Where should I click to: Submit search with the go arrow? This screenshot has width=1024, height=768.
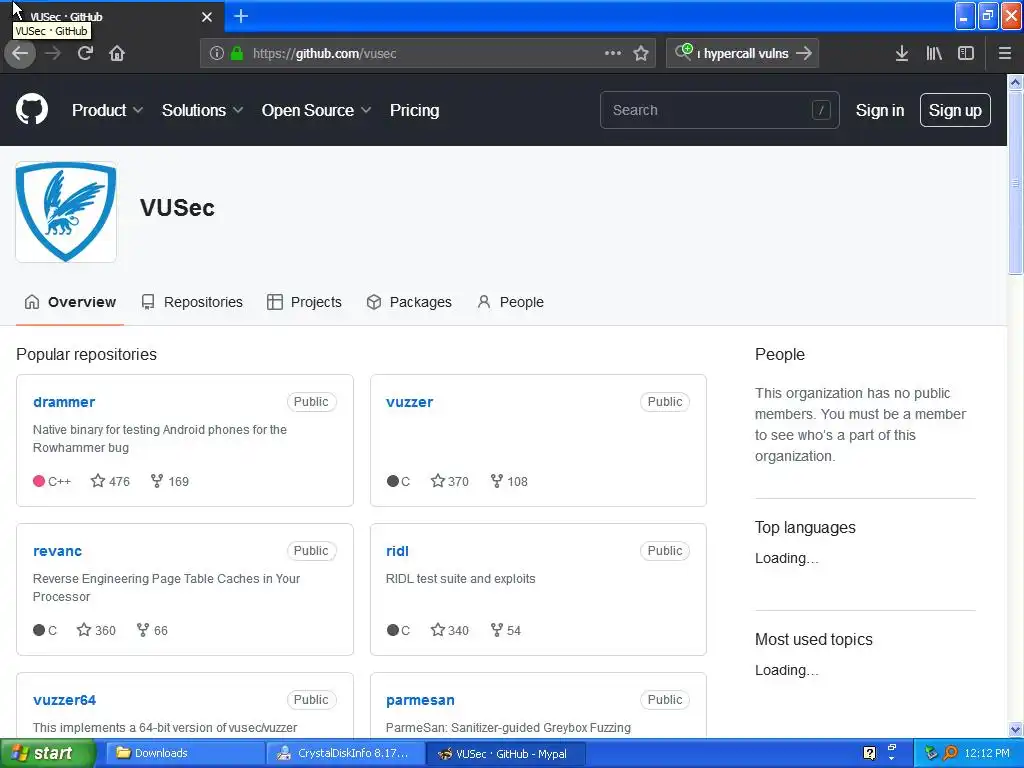804,54
